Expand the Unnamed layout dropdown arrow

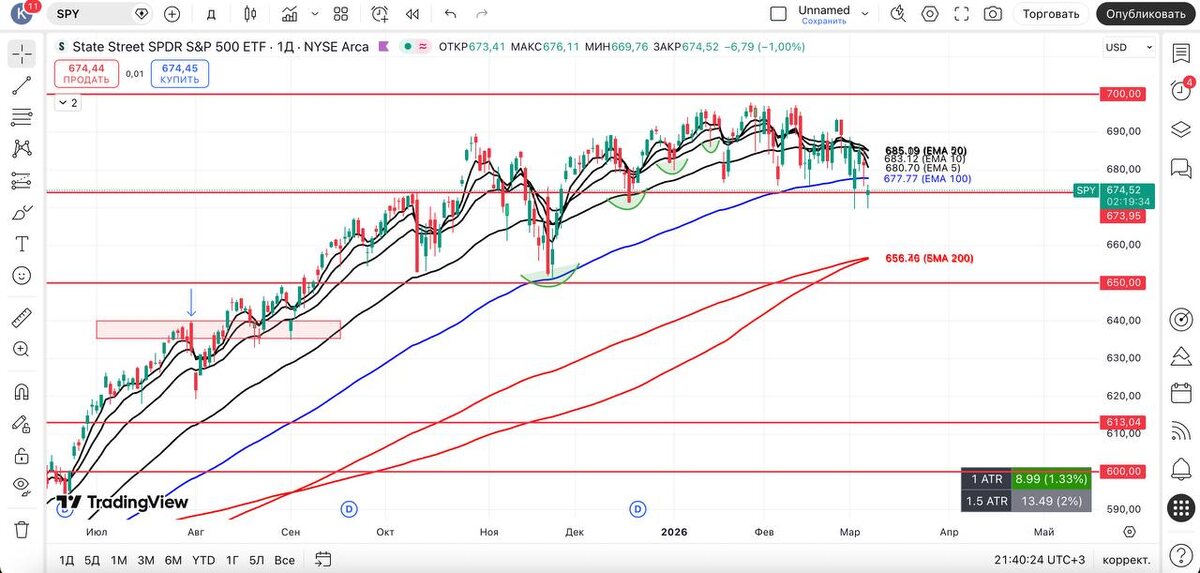coord(865,14)
